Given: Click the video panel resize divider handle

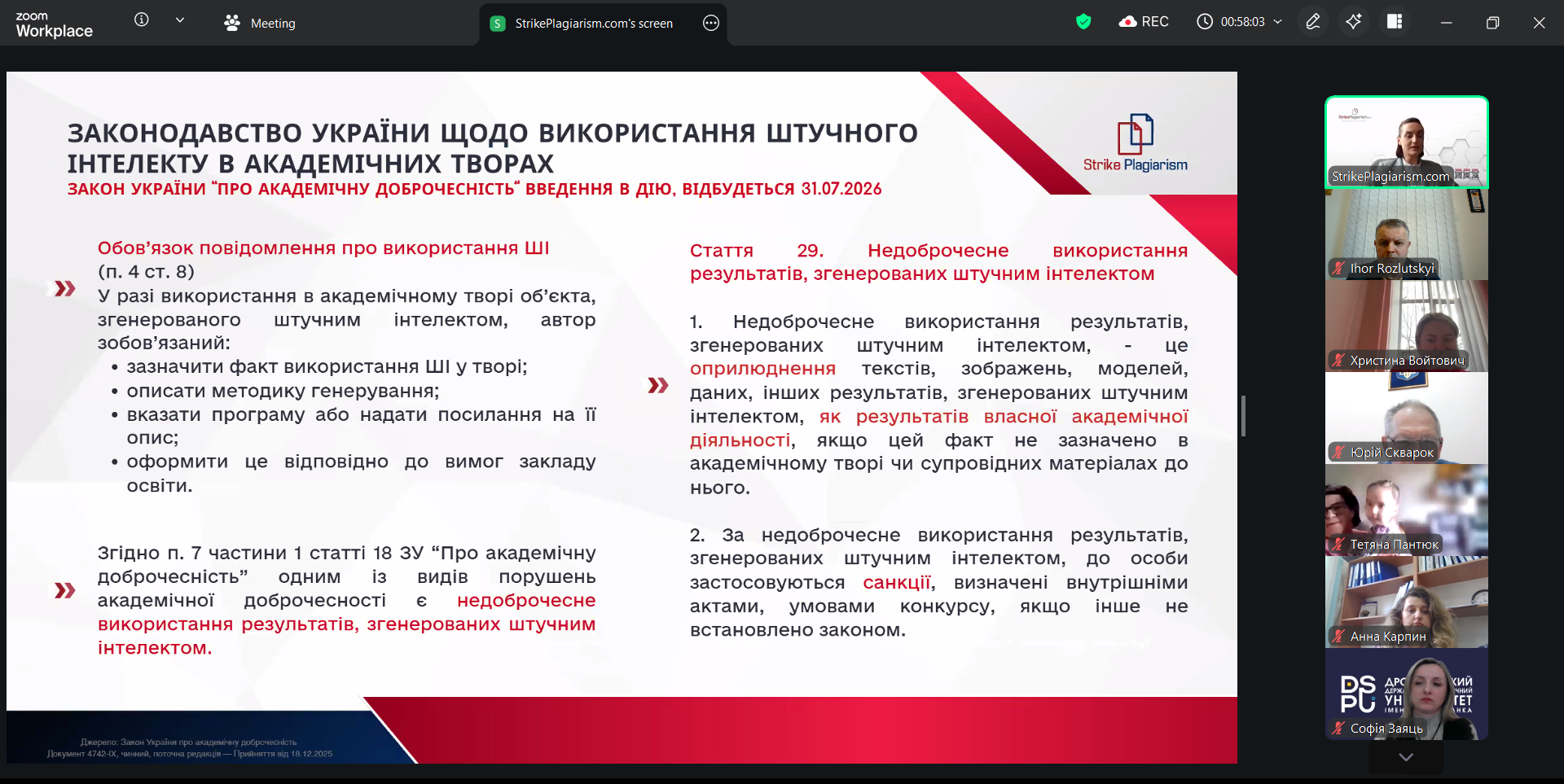Looking at the screenshot, I should tap(1243, 416).
